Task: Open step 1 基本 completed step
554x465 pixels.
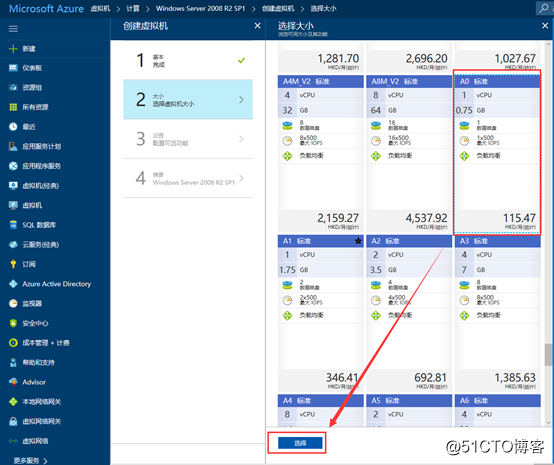Action: coord(188,60)
